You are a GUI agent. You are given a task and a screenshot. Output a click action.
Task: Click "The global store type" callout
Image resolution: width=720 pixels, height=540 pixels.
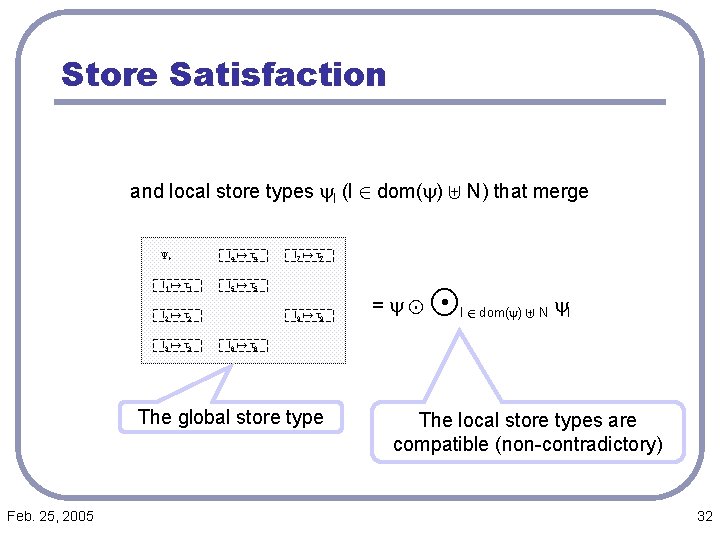tap(231, 417)
